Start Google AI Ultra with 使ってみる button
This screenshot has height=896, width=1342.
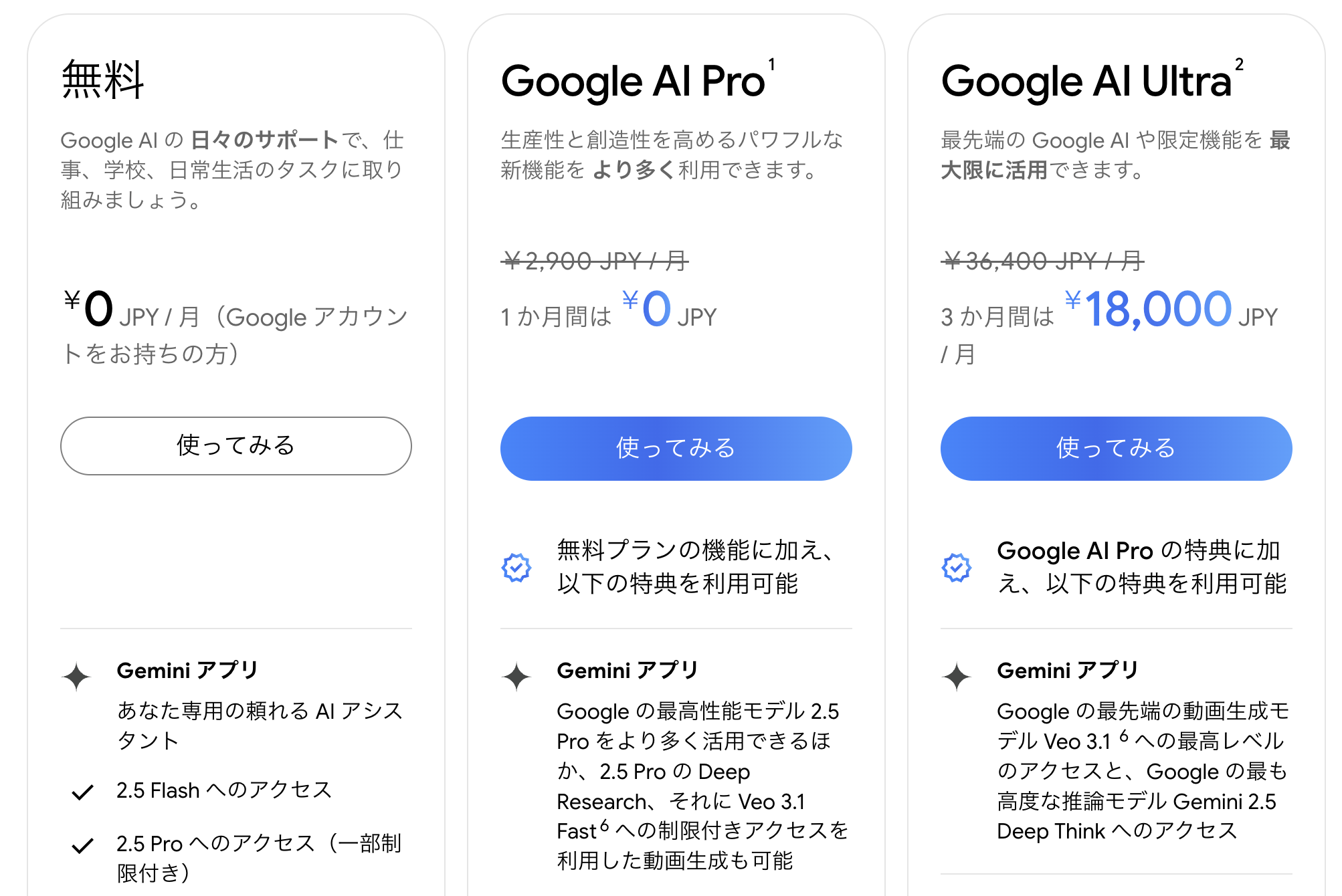tap(1116, 449)
